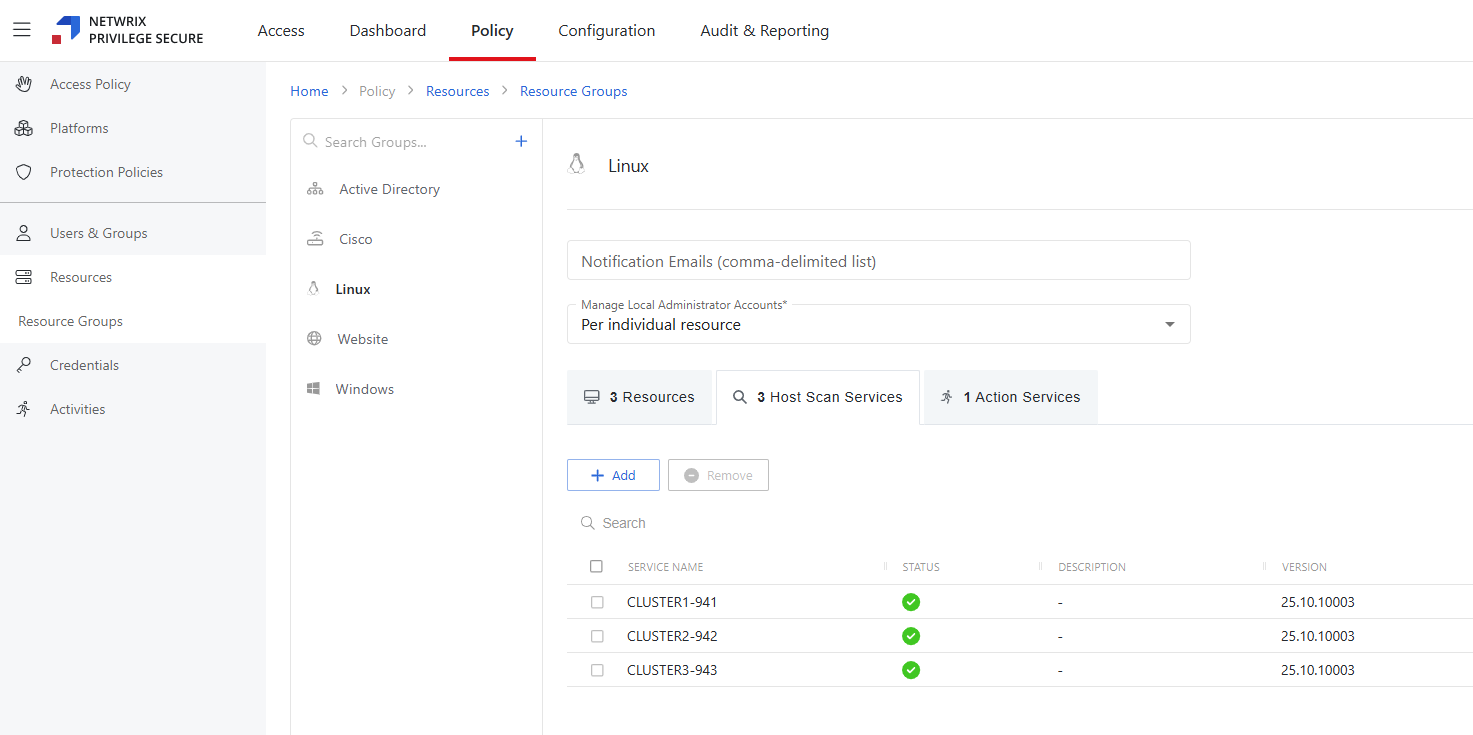Open Access Policy hand icon in sidebar
The image size is (1473, 735).
24,84
